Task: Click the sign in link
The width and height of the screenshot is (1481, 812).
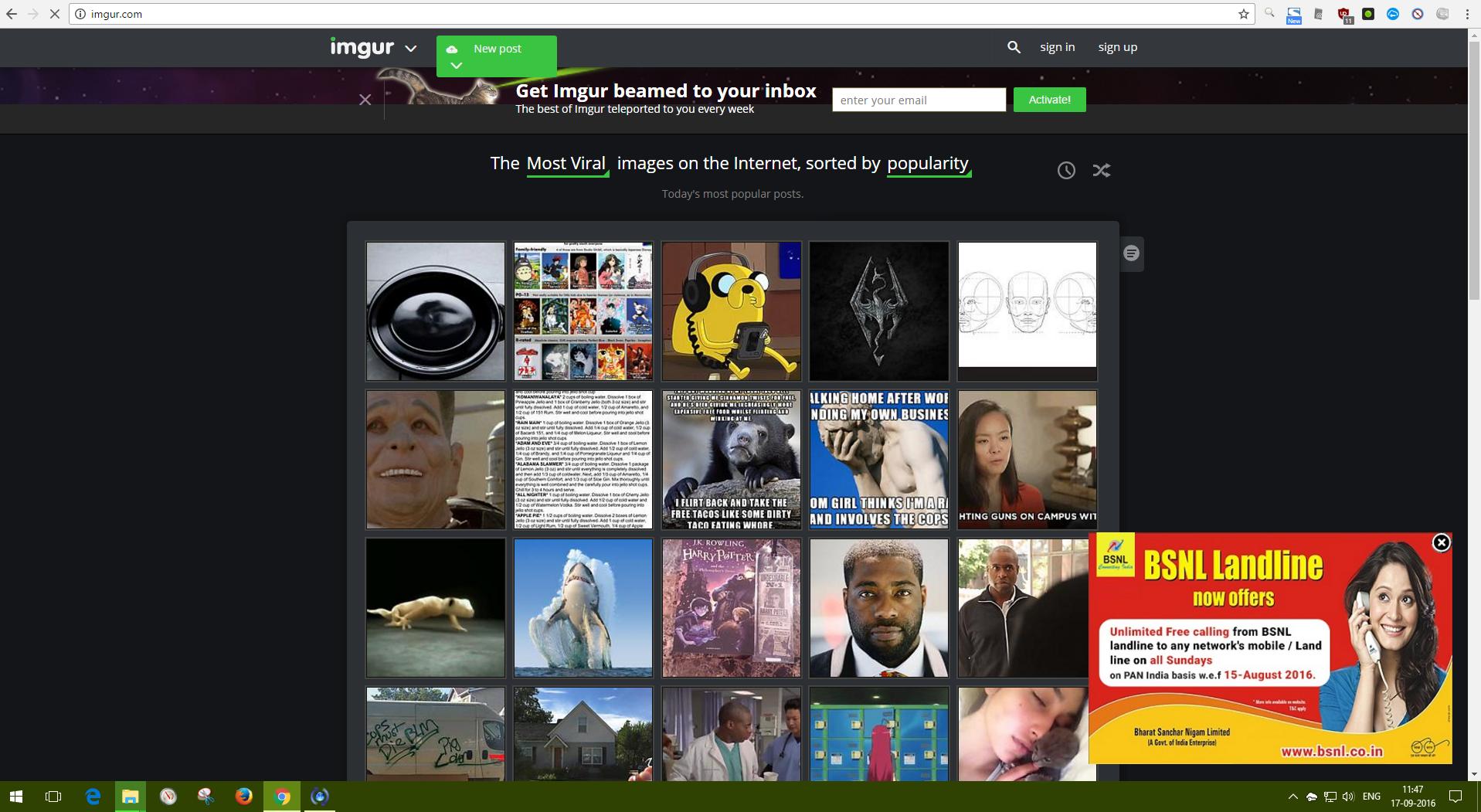Action: click(1057, 47)
